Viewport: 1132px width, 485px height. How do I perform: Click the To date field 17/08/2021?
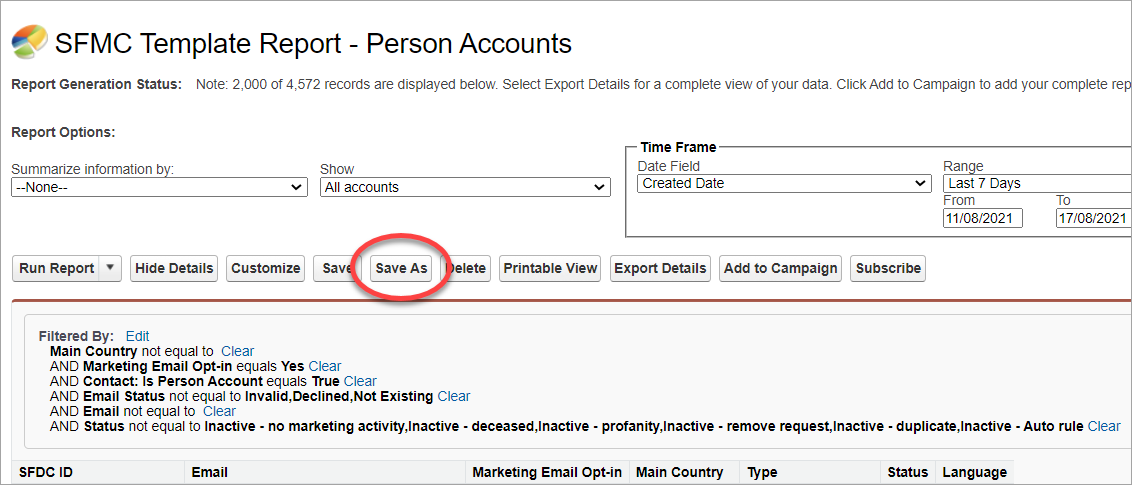1094,218
